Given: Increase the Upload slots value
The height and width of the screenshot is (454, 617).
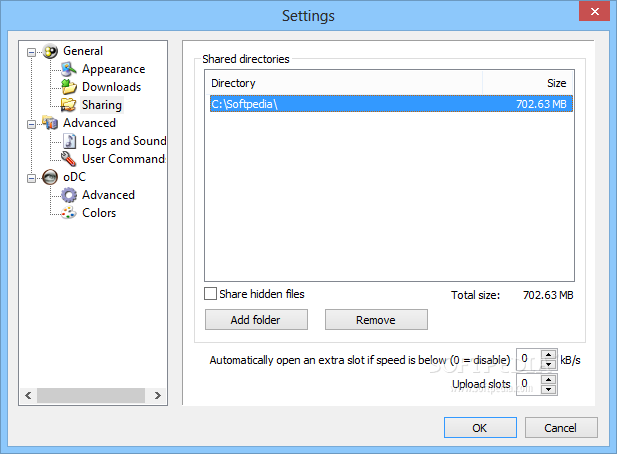Looking at the screenshot, I should click(549, 380).
